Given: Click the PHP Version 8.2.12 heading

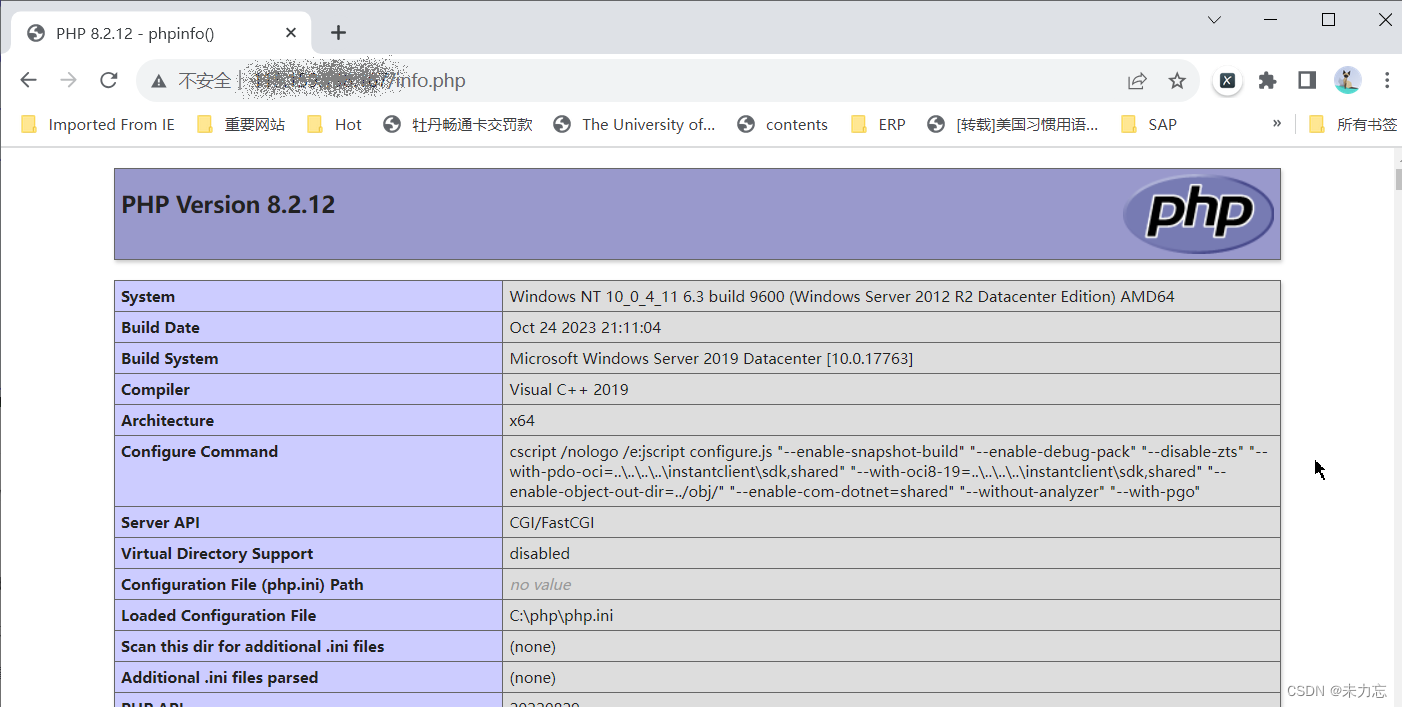Looking at the screenshot, I should [x=228, y=205].
